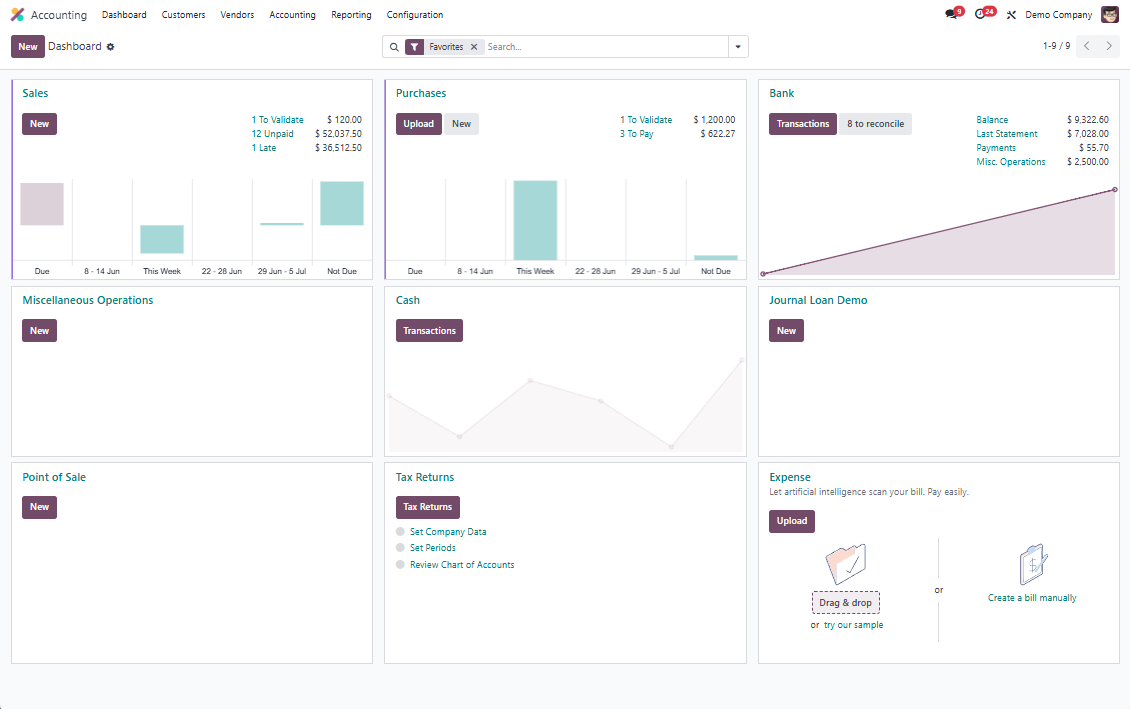Click the filter funnel icon in search

(x=414, y=47)
